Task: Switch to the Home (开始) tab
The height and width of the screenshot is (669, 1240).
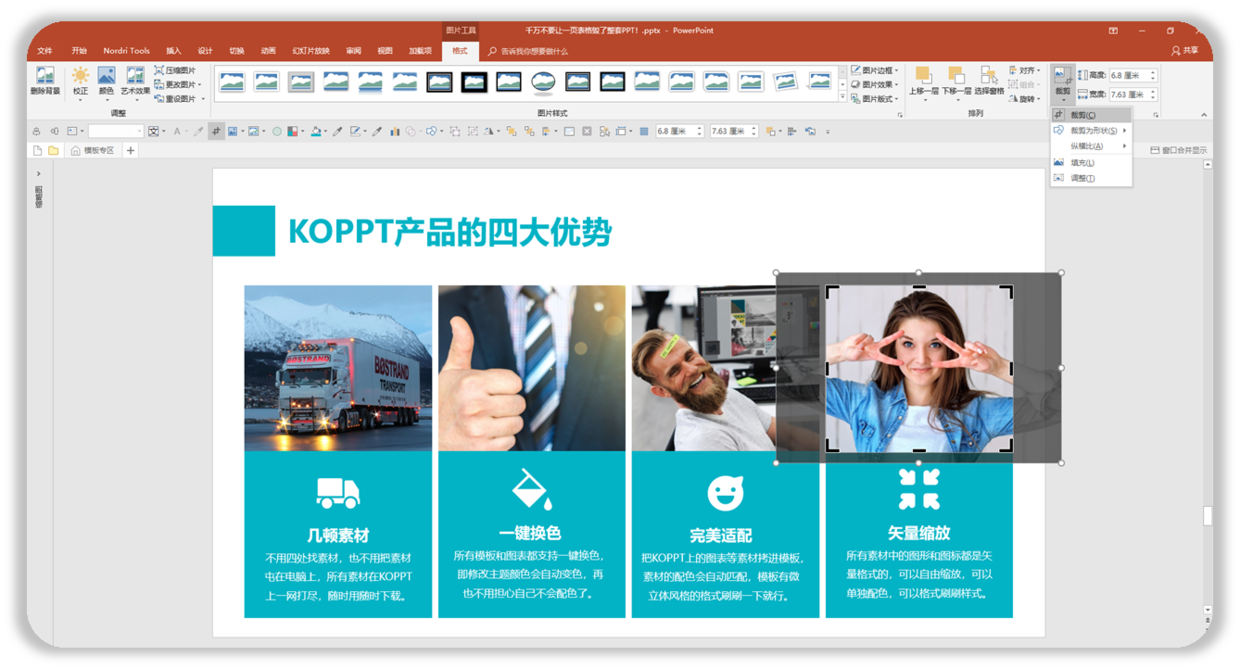Action: [79, 51]
